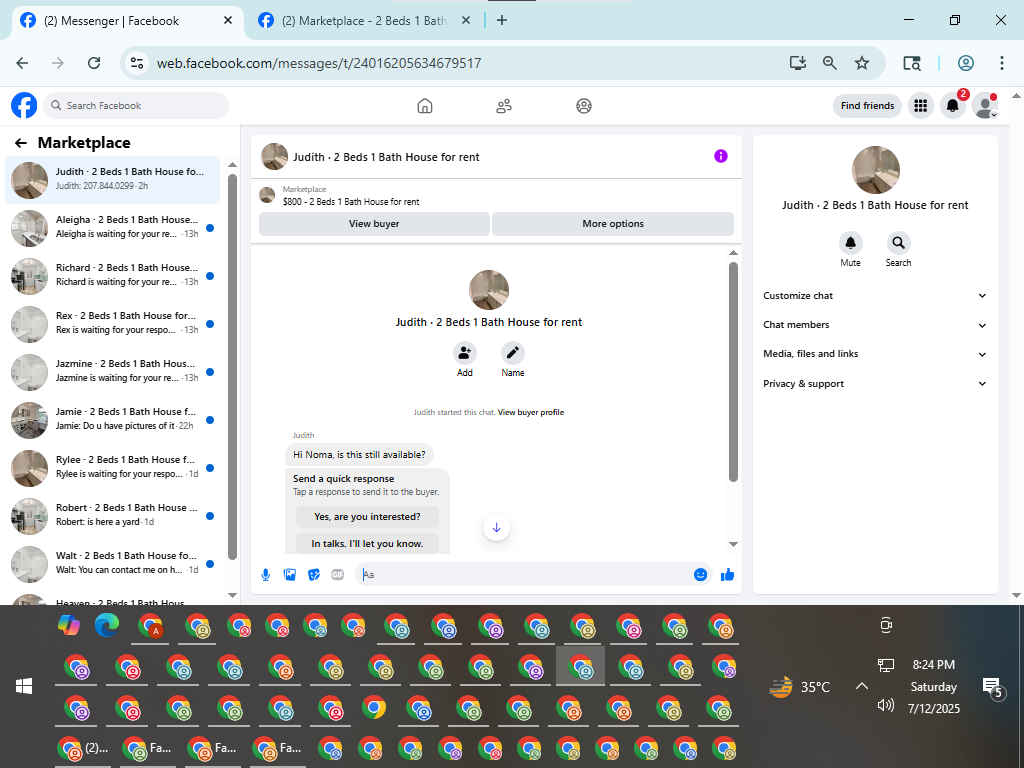
Task: Click the Find friends button
Action: (x=867, y=106)
